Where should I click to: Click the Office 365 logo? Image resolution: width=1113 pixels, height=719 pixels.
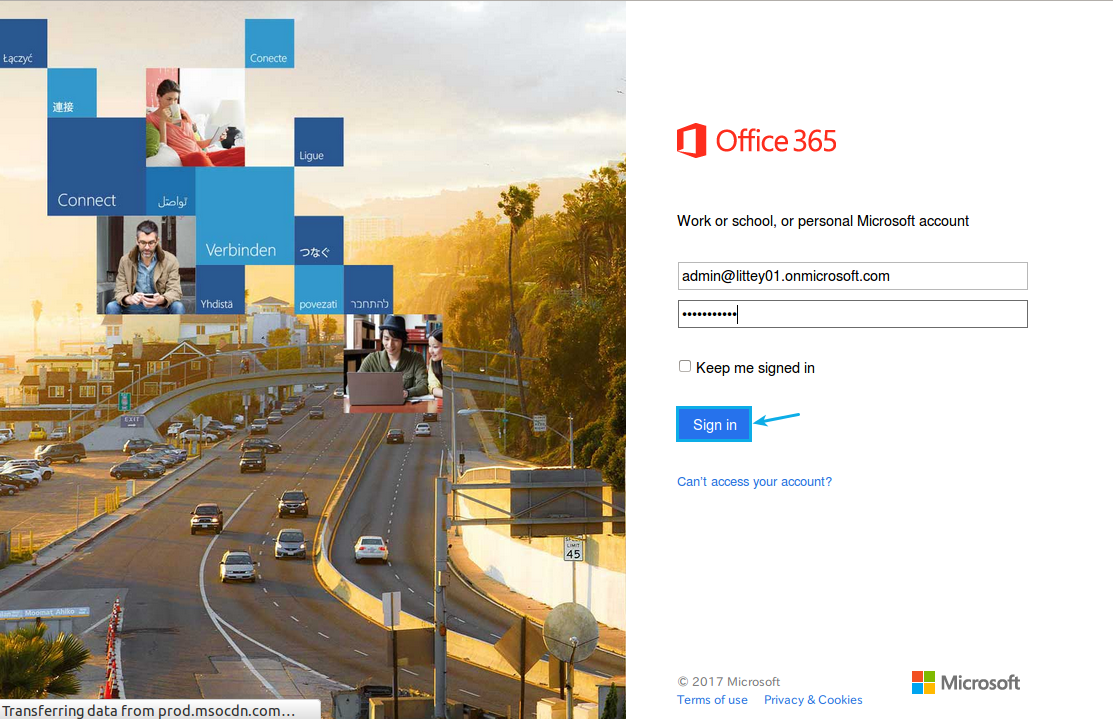(757, 141)
